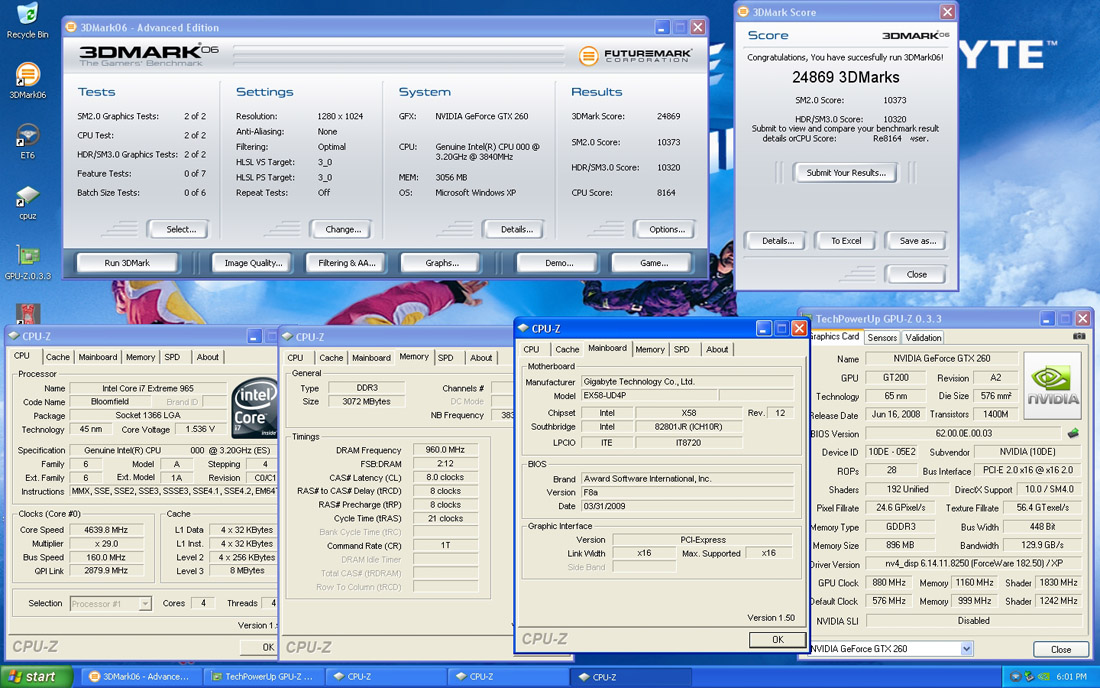Click the DRAM Frequency value 960.0 MHz

445,450
